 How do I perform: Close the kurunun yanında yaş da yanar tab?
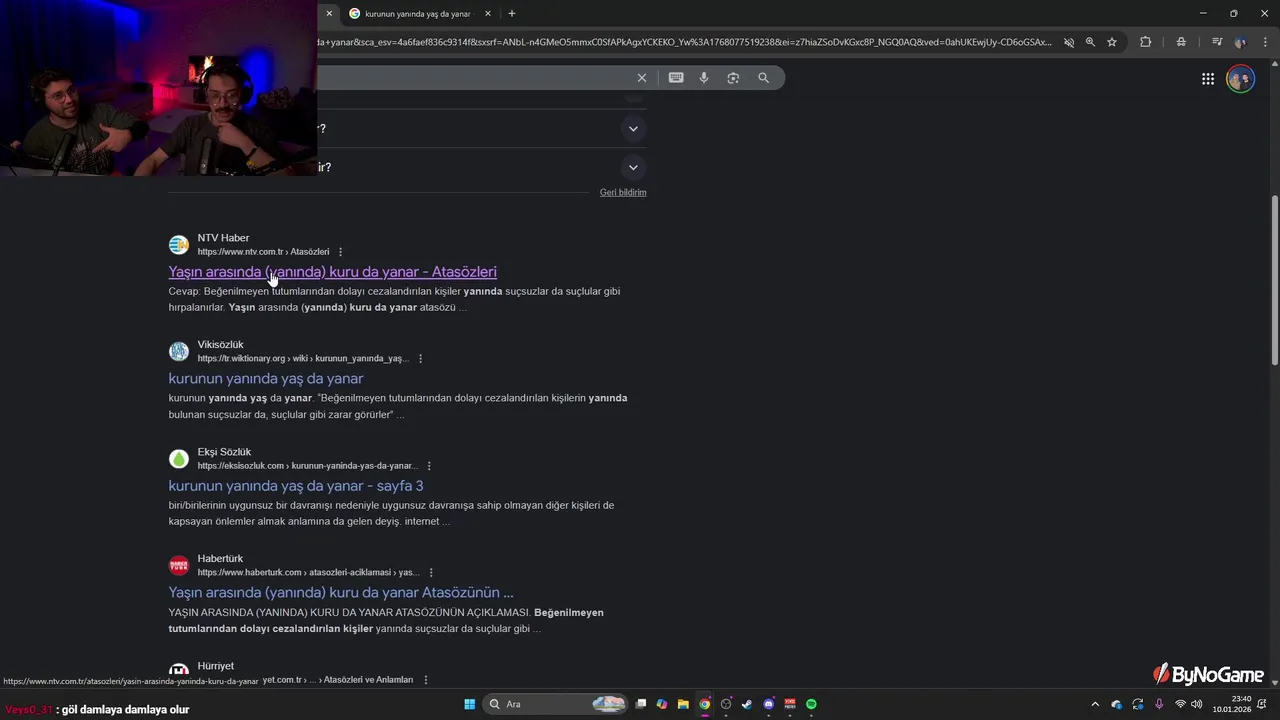488,14
